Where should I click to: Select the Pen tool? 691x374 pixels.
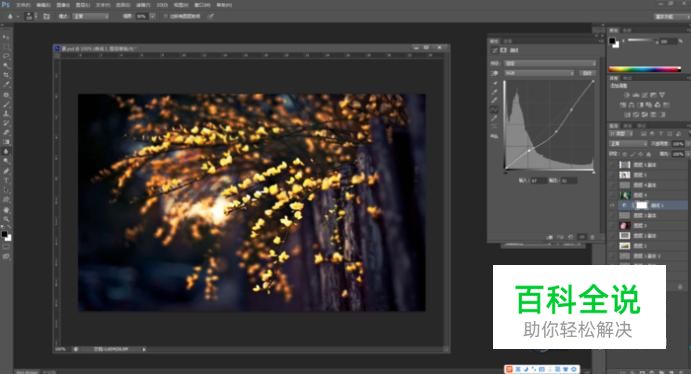point(6,171)
